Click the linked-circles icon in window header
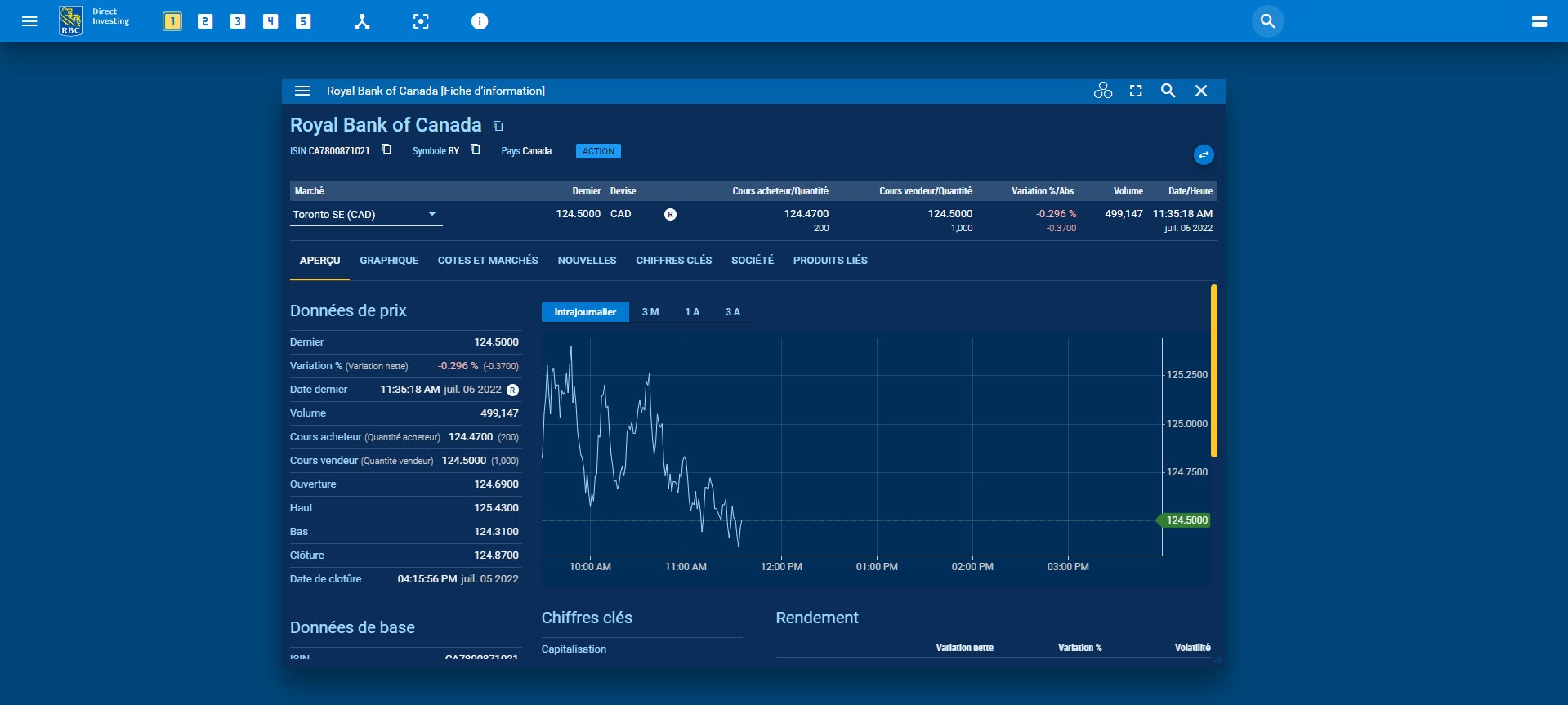Image resolution: width=1568 pixels, height=705 pixels. pyautogui.click(x=1103, y=91)
